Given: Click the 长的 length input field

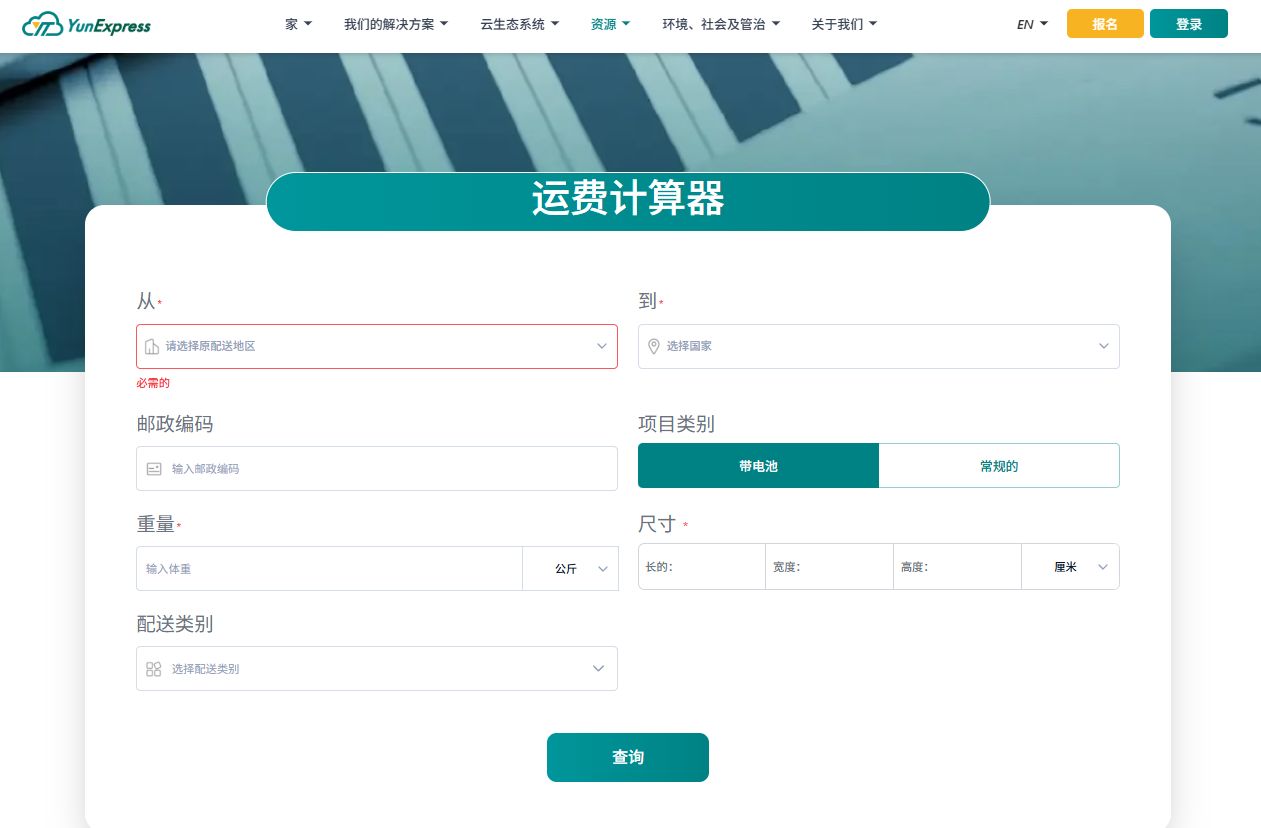Looking at the screenshot, I should click(702, 566).
